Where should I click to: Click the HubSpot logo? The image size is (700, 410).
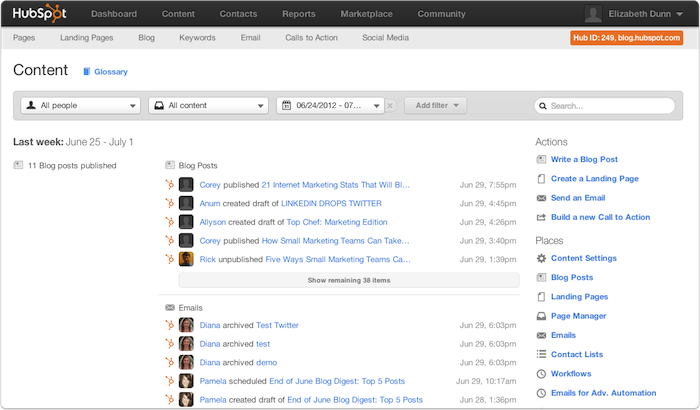(x=39, y=14)
